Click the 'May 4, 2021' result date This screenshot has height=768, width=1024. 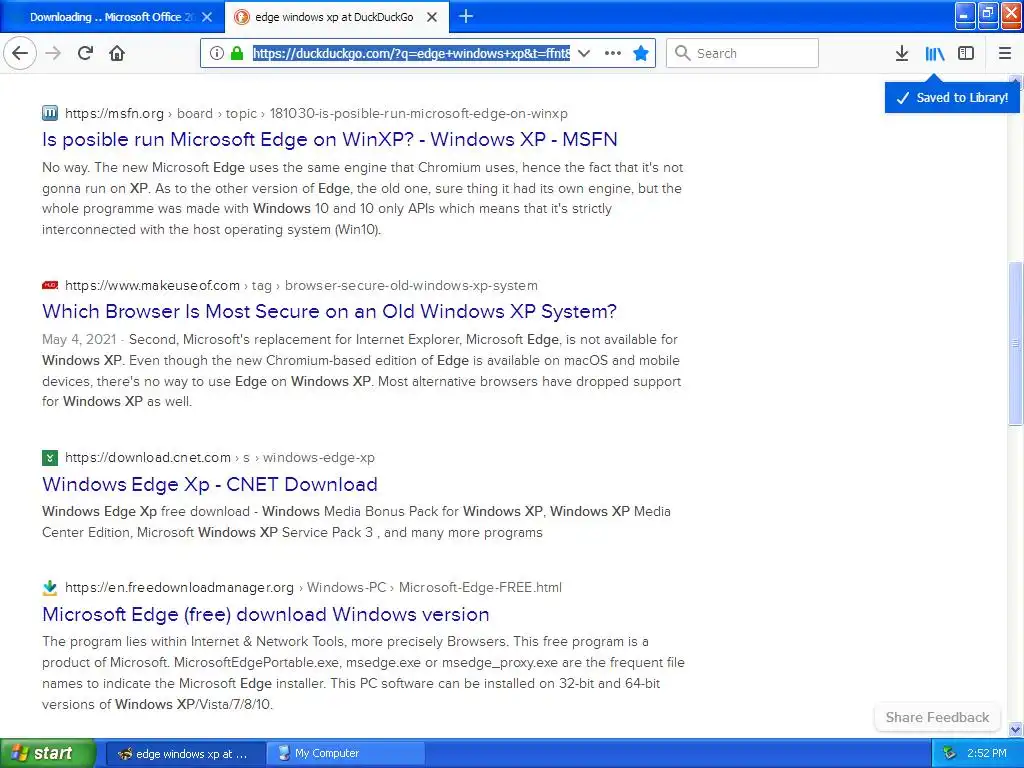pyautogui.click(x=79, y=340)
